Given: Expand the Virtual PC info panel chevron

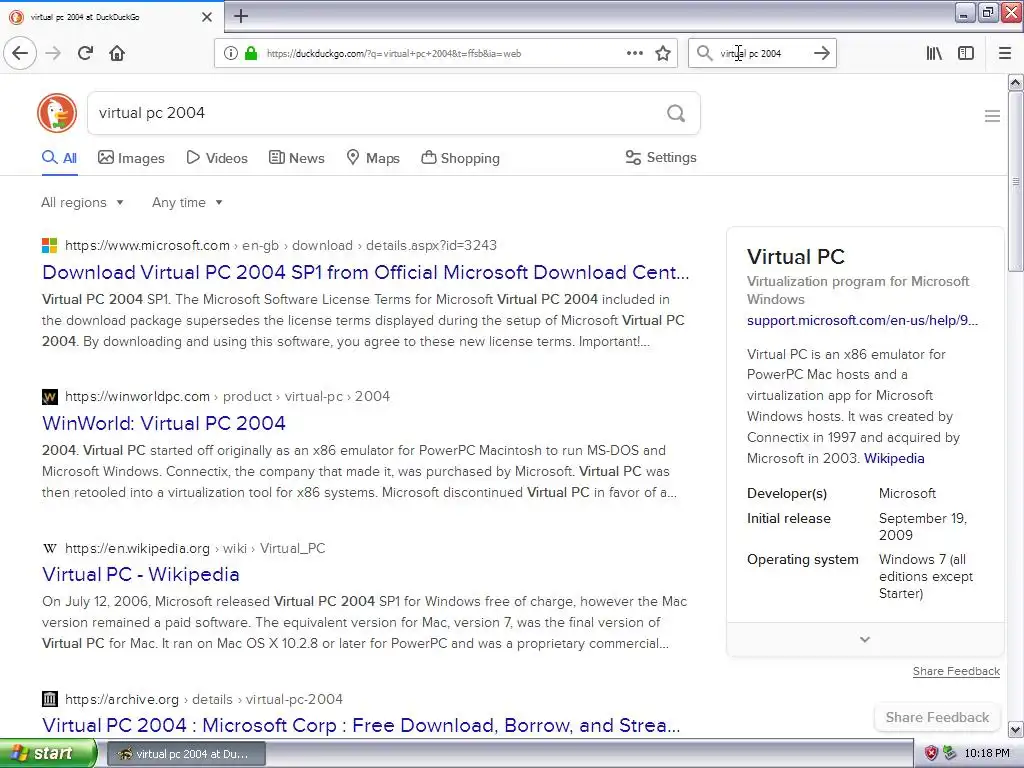Looking at the screenshot, I should pyautogui.click(x=865, y=639).
